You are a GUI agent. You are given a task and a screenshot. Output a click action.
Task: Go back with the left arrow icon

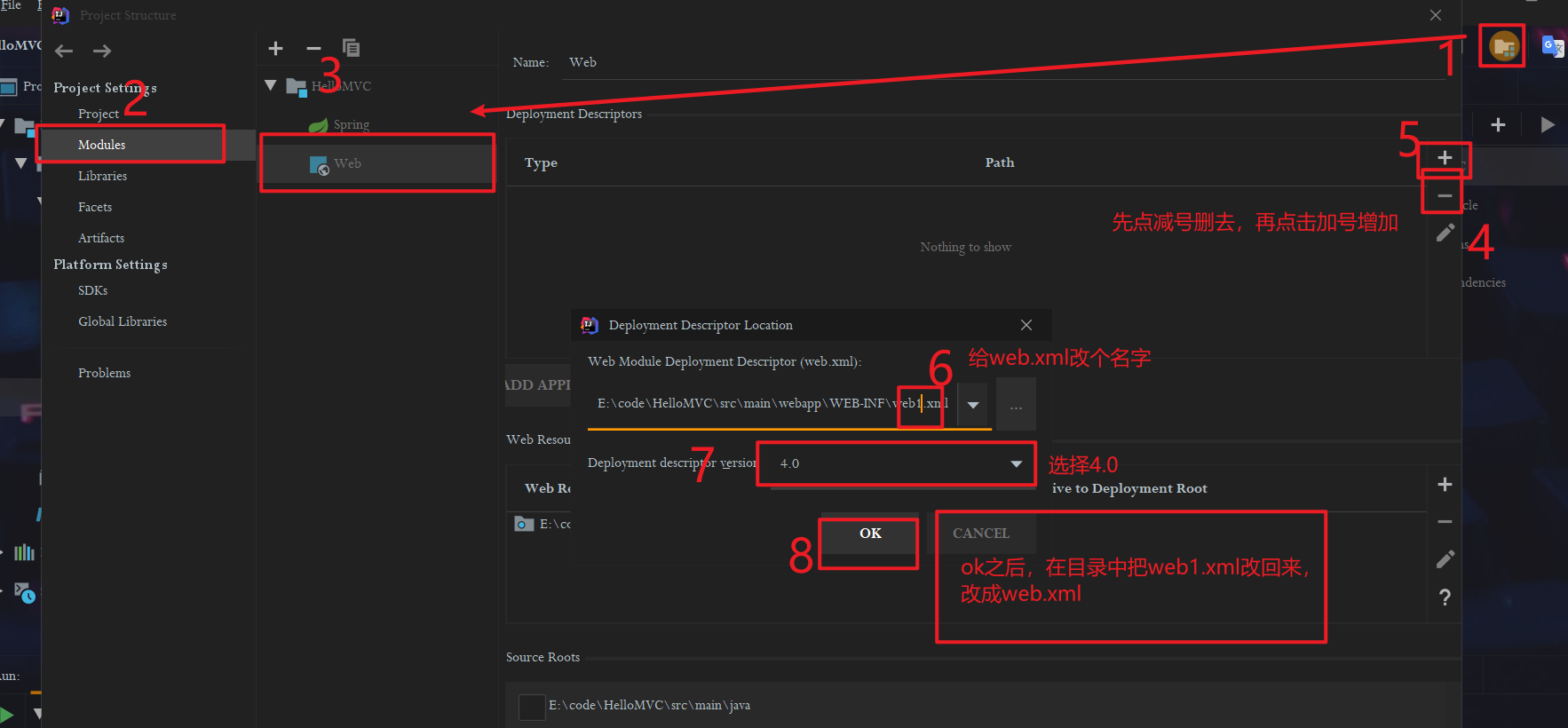pyautogui.click(x=64, y=51)
